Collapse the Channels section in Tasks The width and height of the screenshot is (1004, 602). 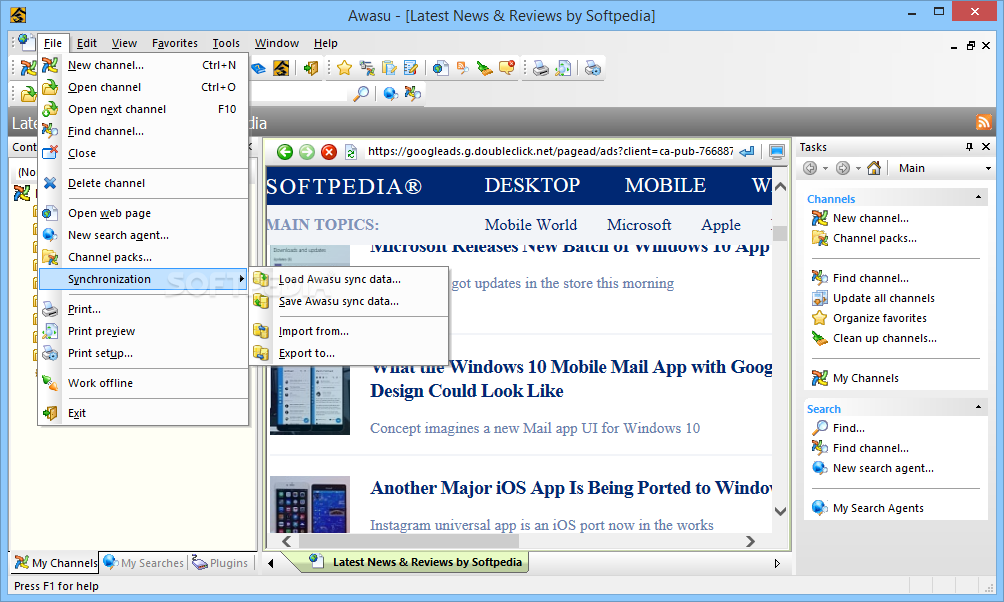pyautogui.click(x=978, y=197)
